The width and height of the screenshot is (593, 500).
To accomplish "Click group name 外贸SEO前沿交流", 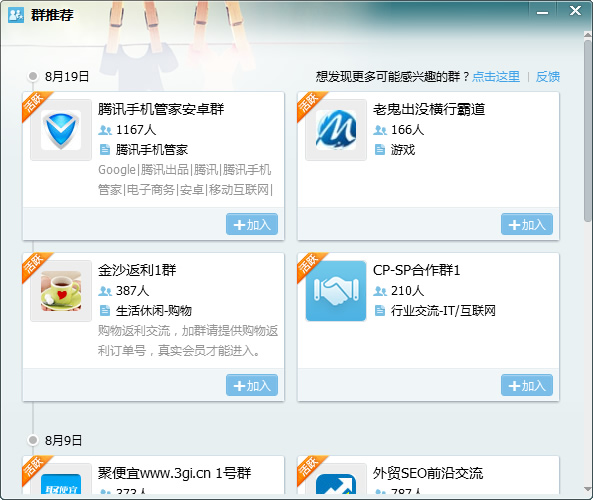I will click(x=428, y=473).
